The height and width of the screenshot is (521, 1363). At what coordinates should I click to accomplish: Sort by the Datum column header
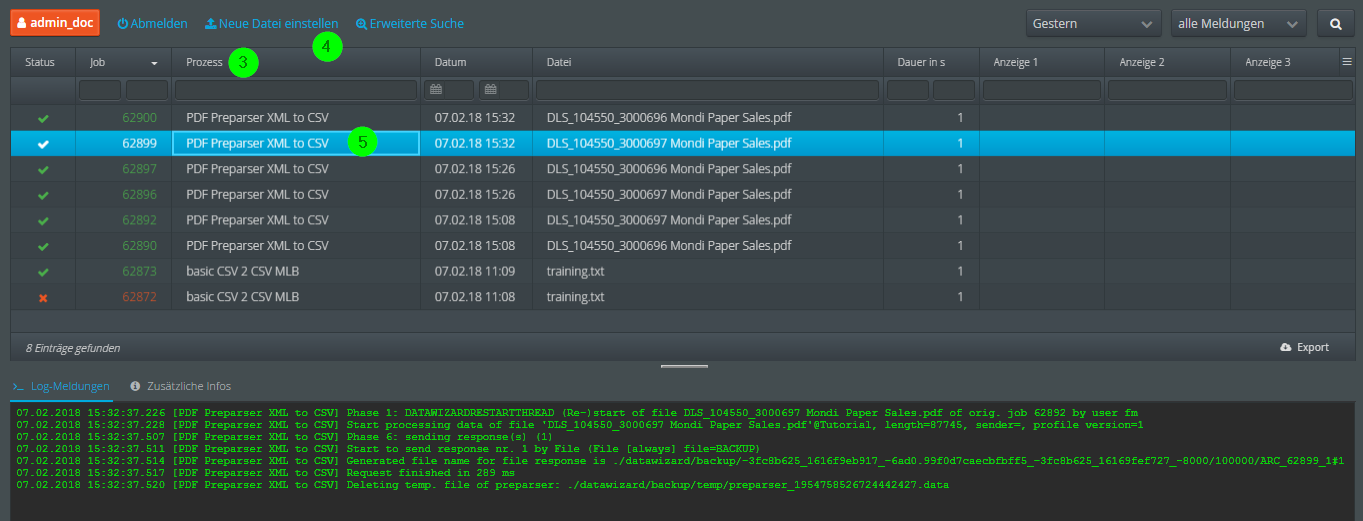click(476, 62)
